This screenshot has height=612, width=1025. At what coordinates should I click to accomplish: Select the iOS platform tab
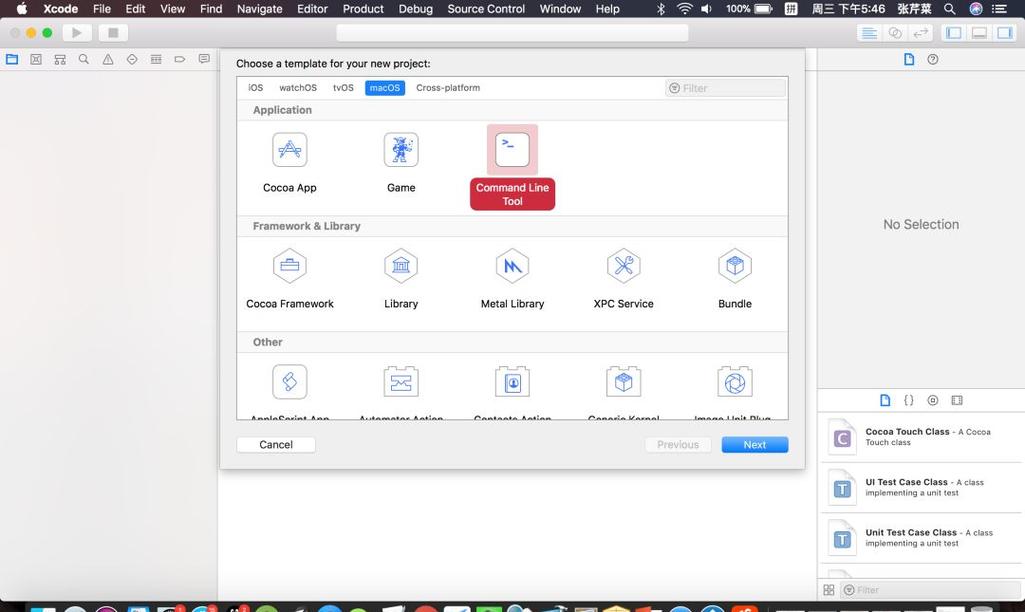[x=256, y=88]
